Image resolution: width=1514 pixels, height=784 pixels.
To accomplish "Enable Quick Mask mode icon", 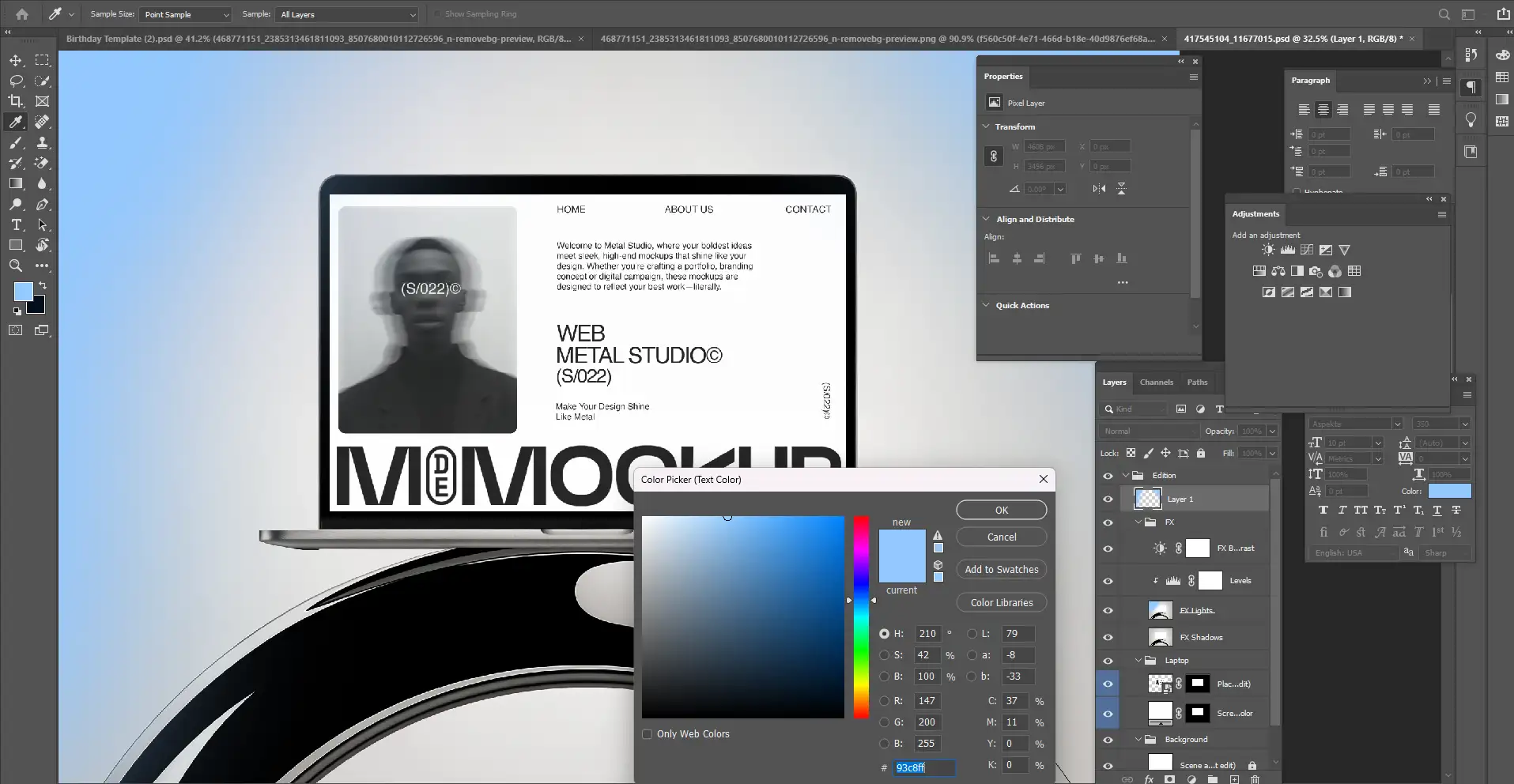I will click(x=16, y=330).
